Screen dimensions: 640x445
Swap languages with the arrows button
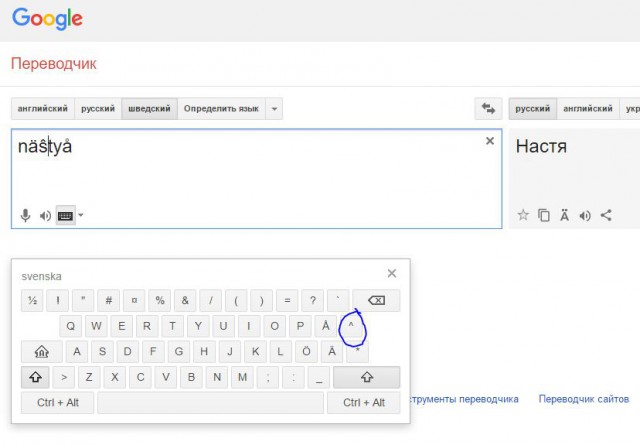point(488,109)
